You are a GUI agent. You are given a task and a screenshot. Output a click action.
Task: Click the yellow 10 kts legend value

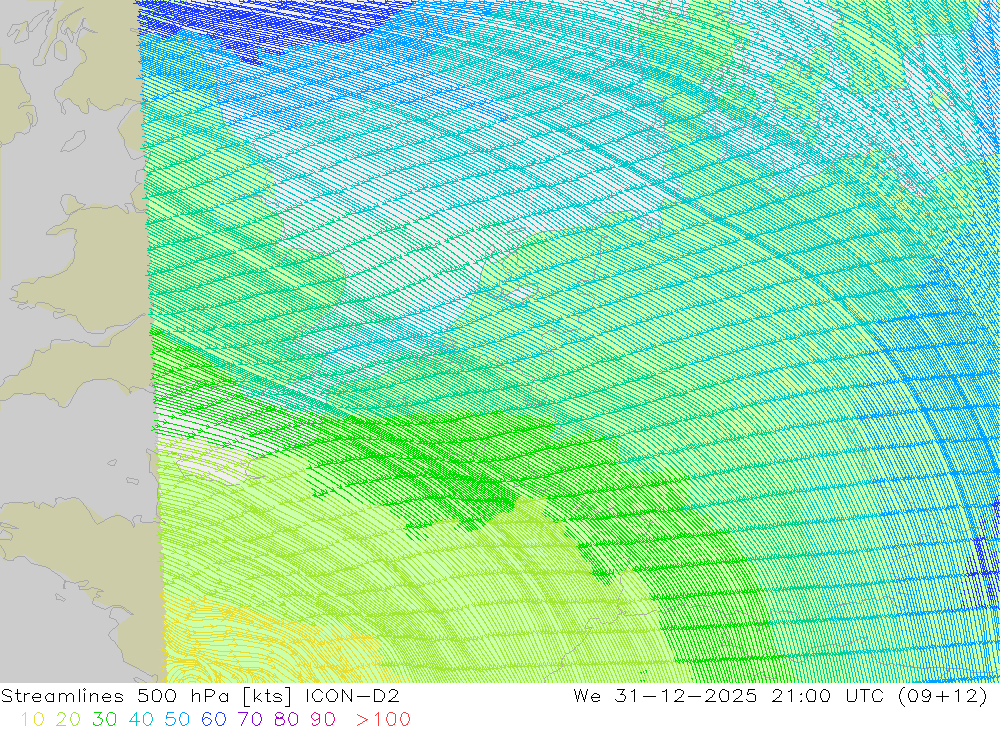click(x=32, y=720)
